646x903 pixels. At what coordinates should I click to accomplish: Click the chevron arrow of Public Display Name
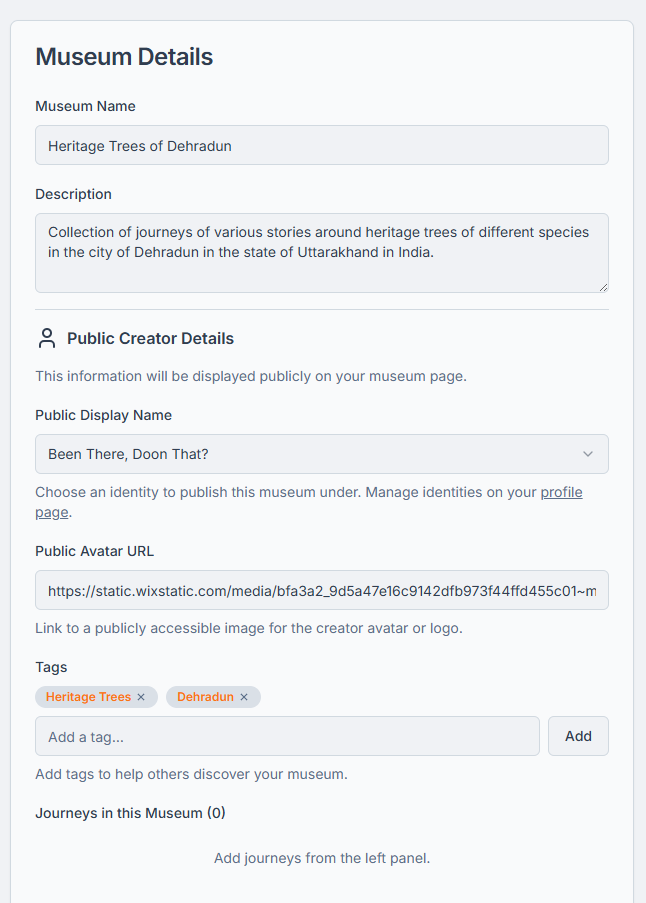pyautogui.click(x=588, y=454)
